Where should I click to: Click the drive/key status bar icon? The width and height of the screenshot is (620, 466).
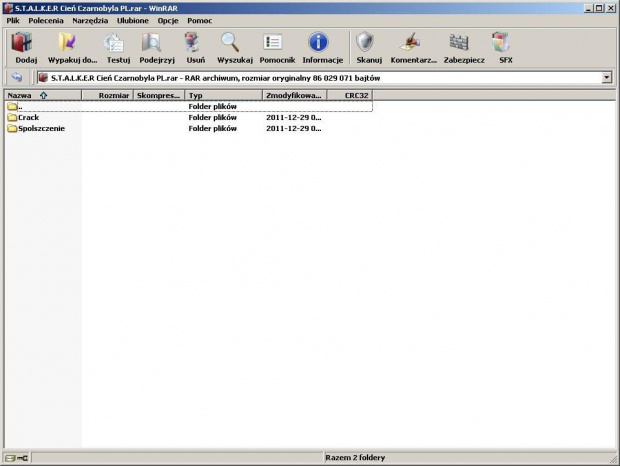[16, 458]
